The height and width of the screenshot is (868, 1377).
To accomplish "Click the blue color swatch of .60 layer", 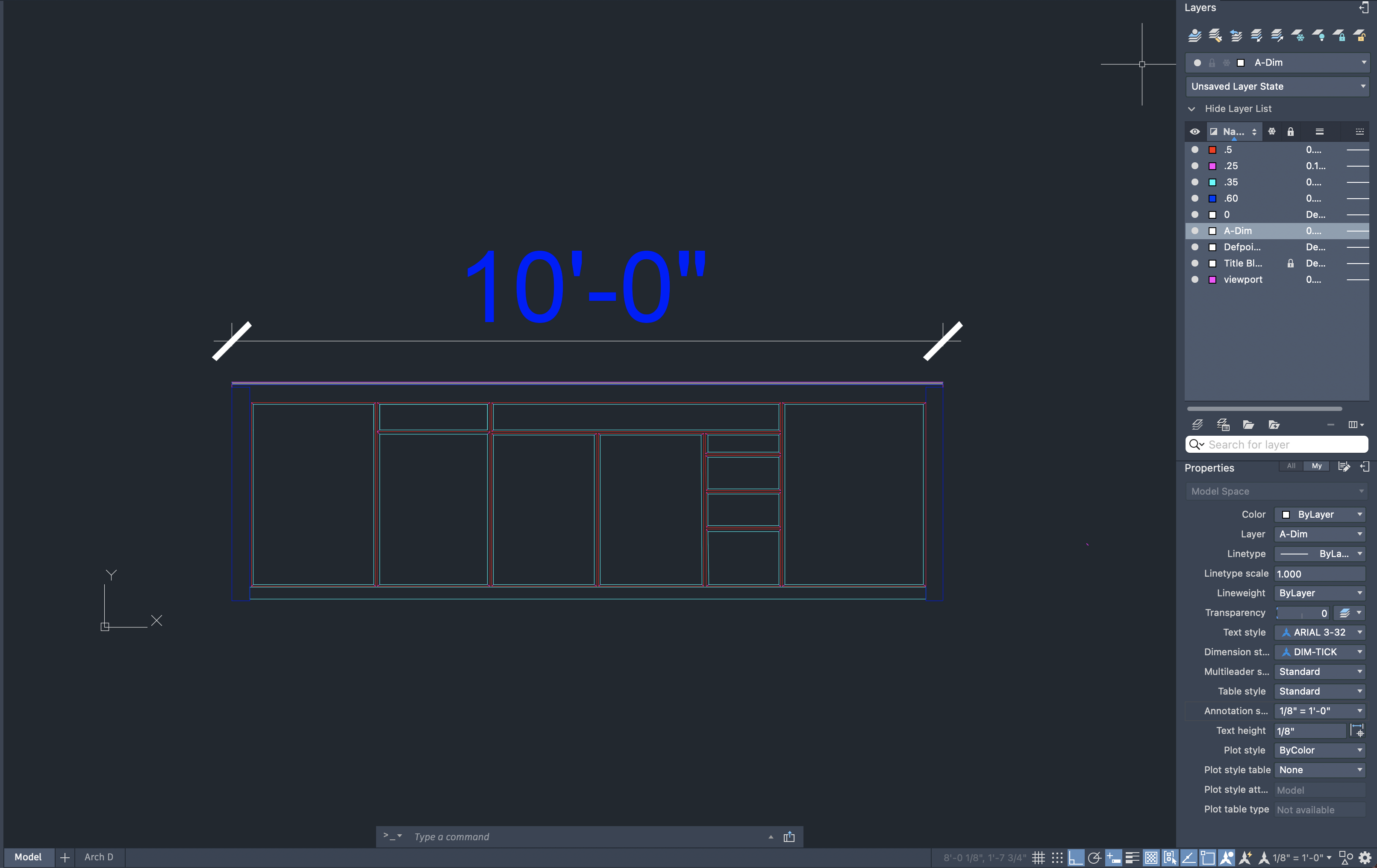I will click(1212, 198).
